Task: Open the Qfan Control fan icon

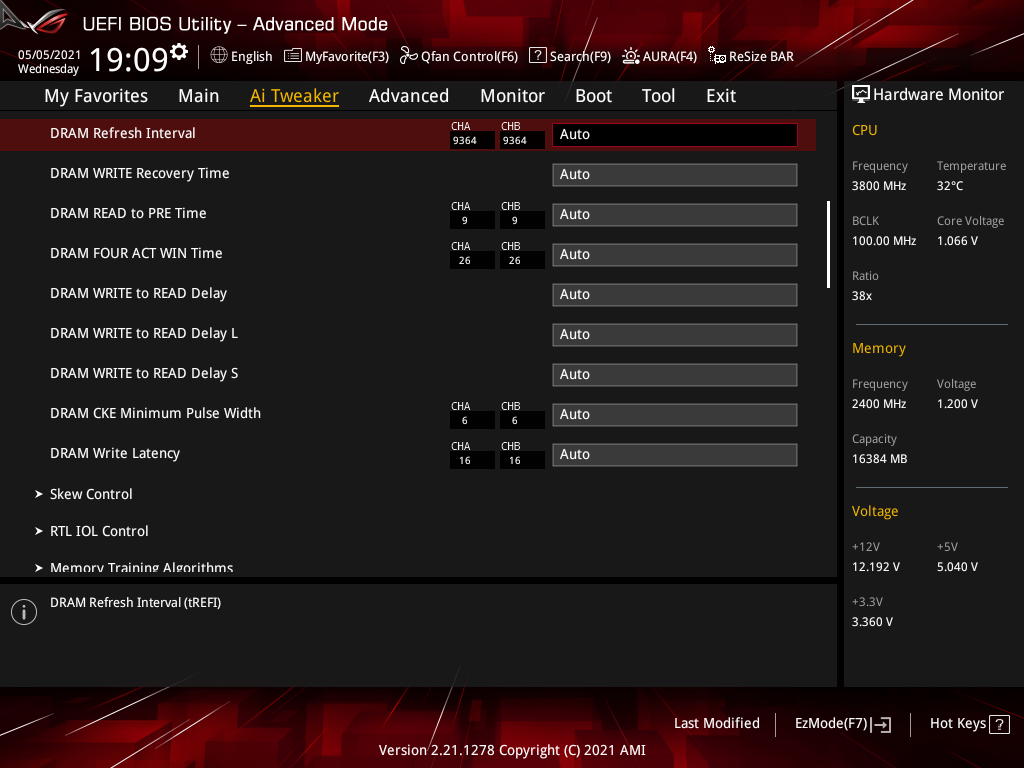Action: [x=409, y=56]
